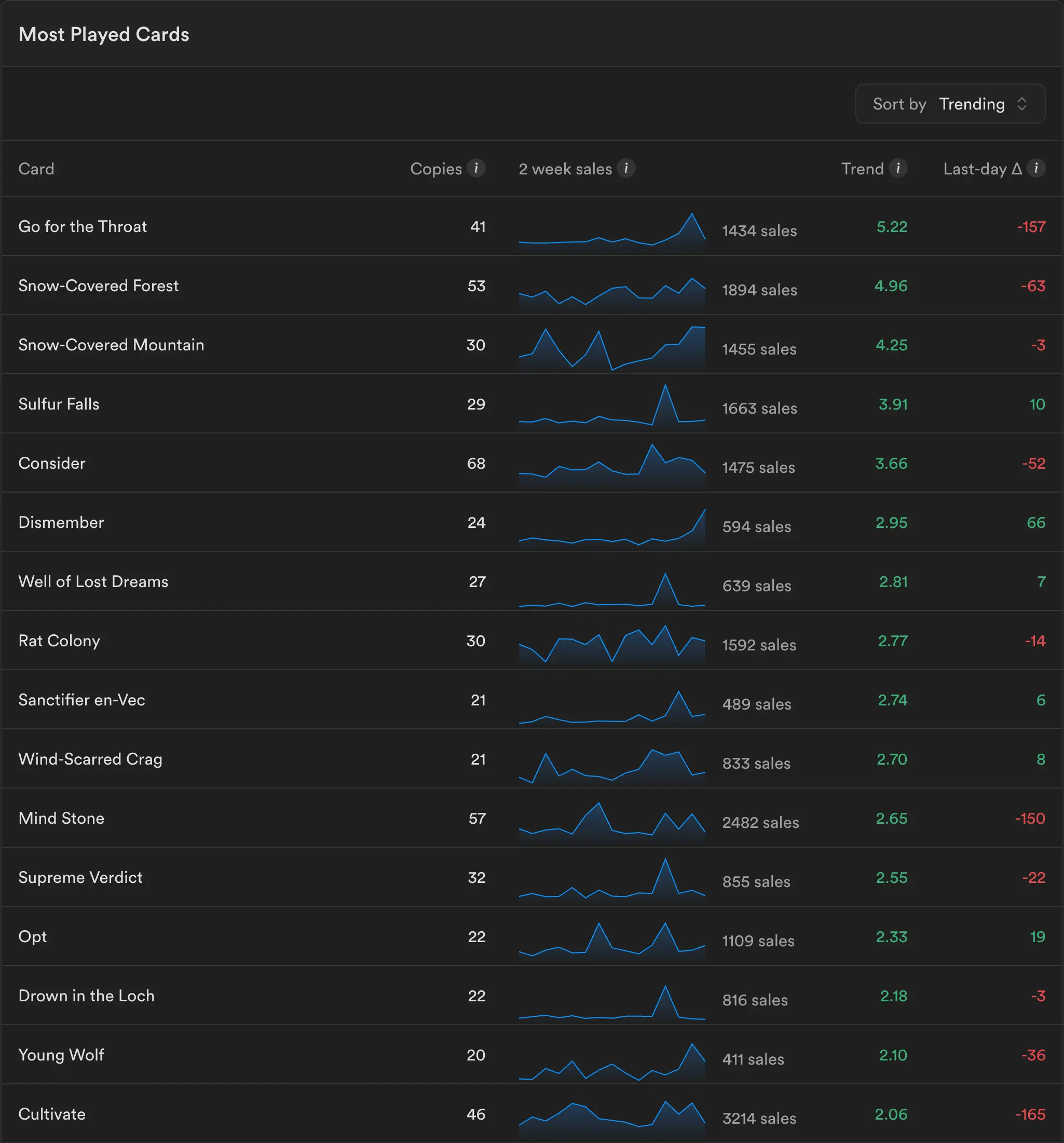Viewport: 1064px width, 1143px height.
Task: Click the Snow-Covered Mountain sales sparkline
Action: (x=611, y=348)
